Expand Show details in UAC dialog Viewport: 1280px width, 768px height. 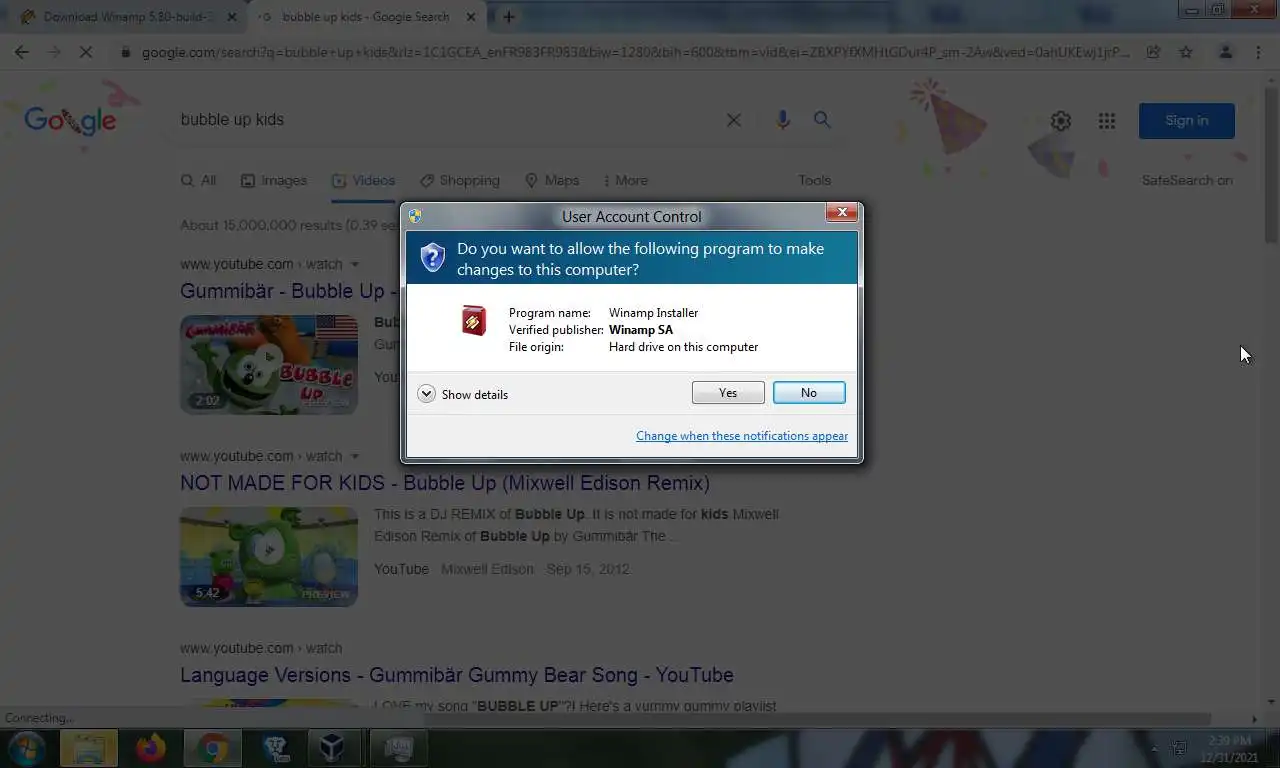(x=463, y=394)
